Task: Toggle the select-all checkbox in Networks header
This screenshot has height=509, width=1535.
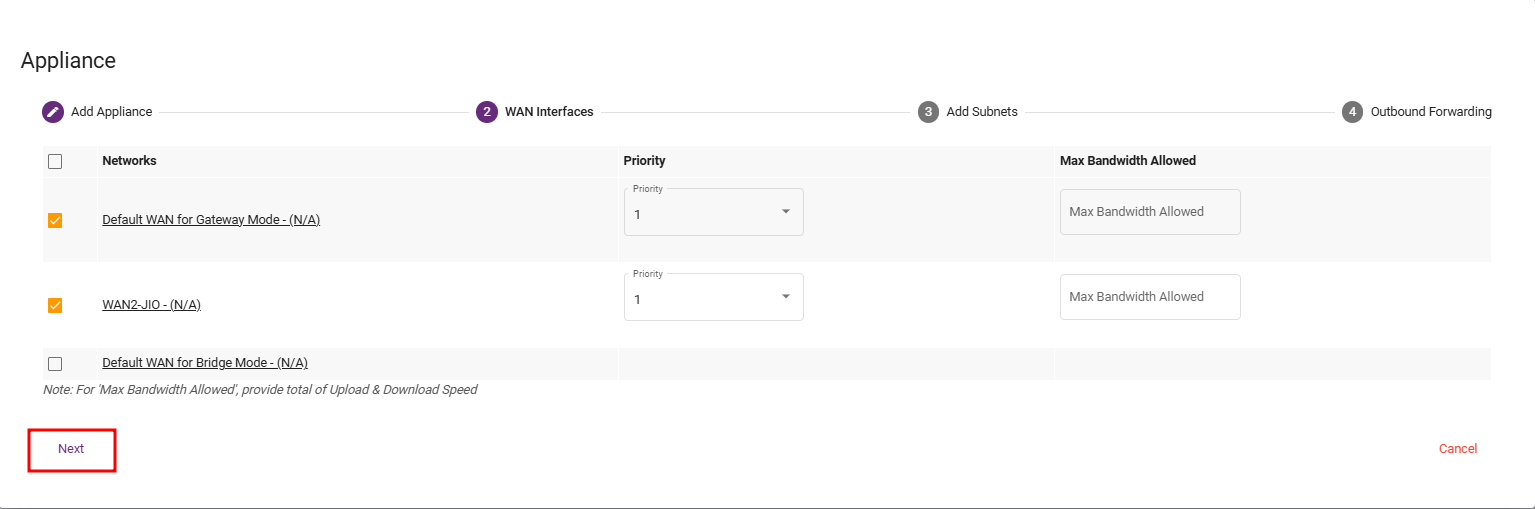Action: click(x=55, y=161)
